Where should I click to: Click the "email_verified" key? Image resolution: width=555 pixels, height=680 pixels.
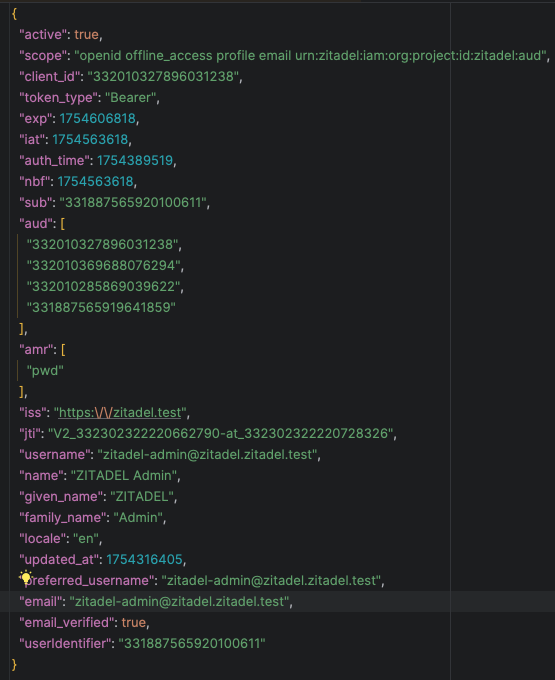click(66, 622)
